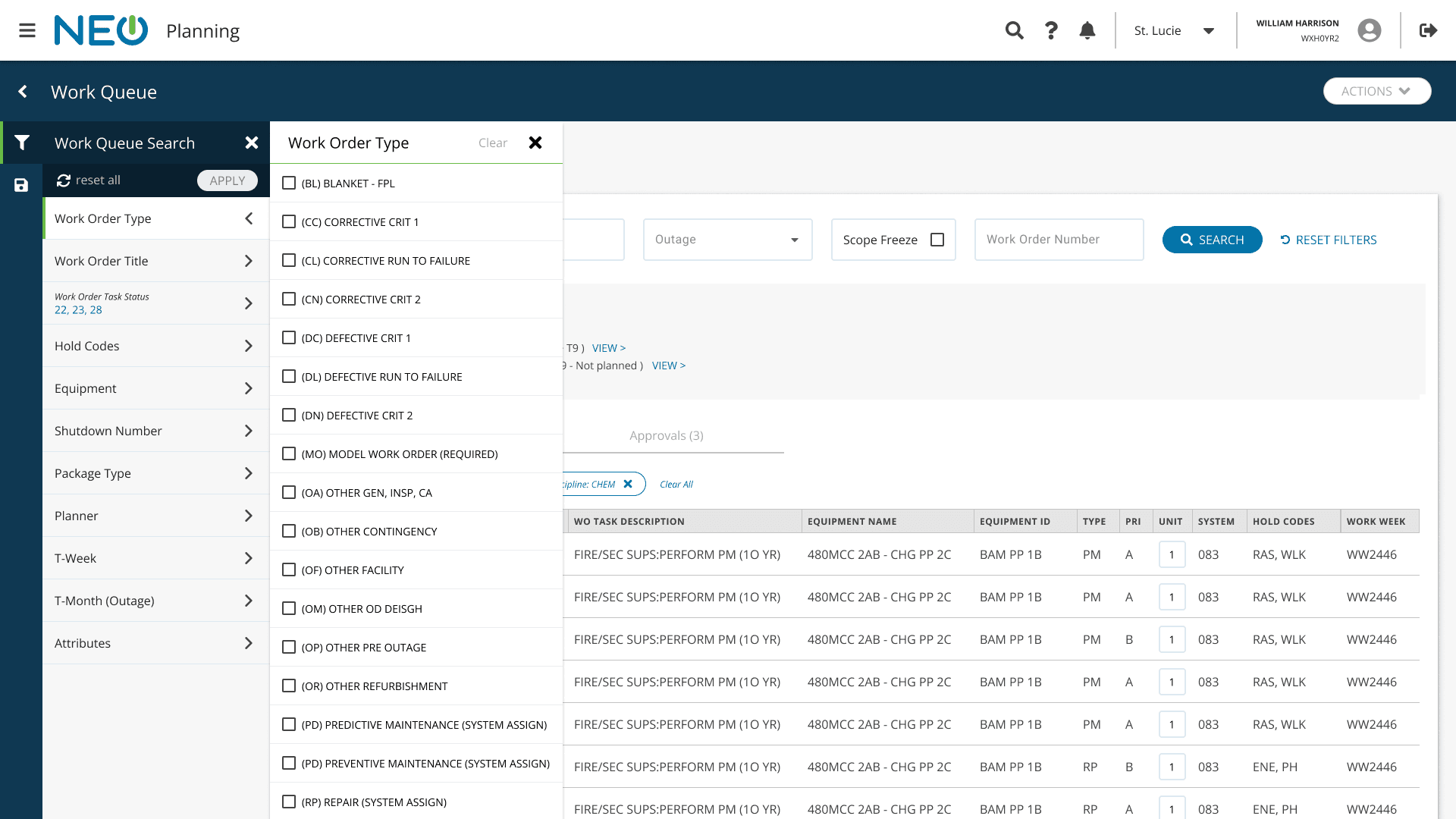Click the search magnifier icon in header
Screen dimensions: 1456x819
(1014, 30)
